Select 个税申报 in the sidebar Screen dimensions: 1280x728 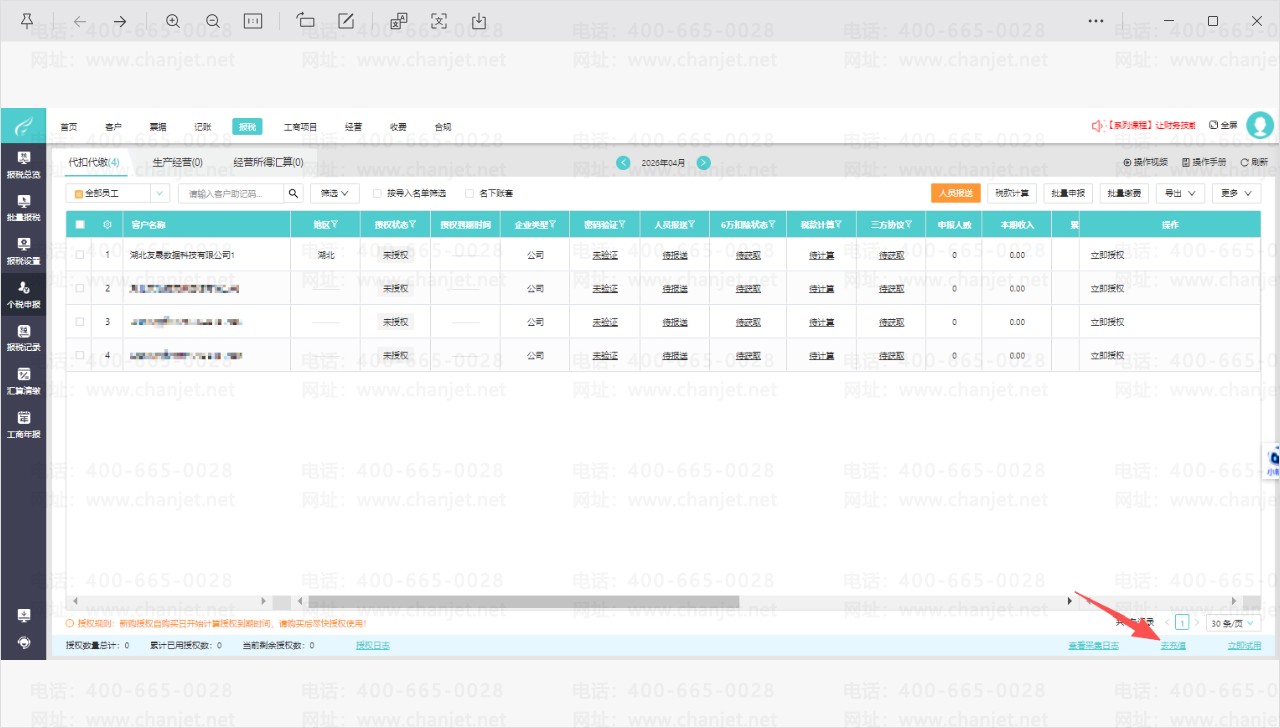click(x=24, y=294)
